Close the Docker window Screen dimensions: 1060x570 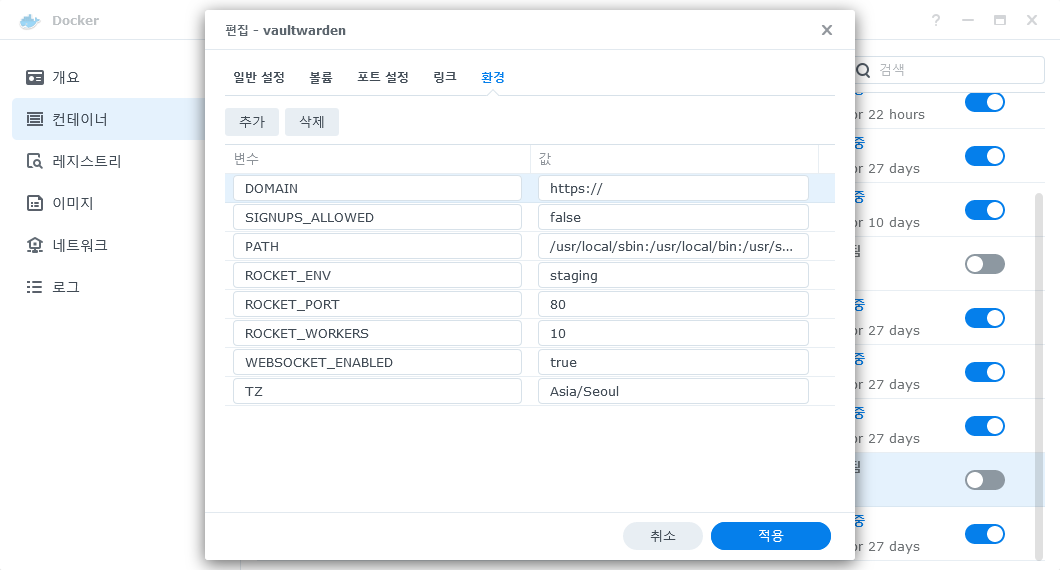1032,20
